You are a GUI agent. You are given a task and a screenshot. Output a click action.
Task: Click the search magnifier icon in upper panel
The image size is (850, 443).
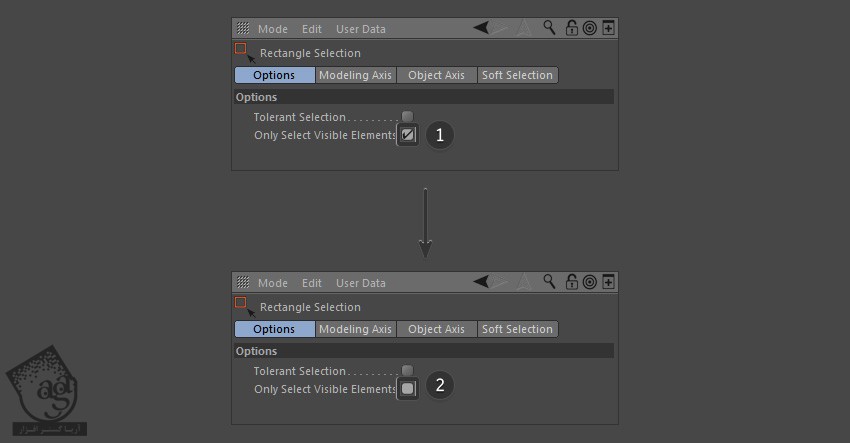coord(549,28)
